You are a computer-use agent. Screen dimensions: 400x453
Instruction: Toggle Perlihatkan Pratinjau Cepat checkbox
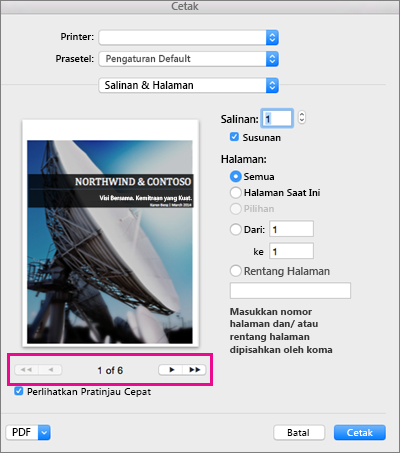19,391
